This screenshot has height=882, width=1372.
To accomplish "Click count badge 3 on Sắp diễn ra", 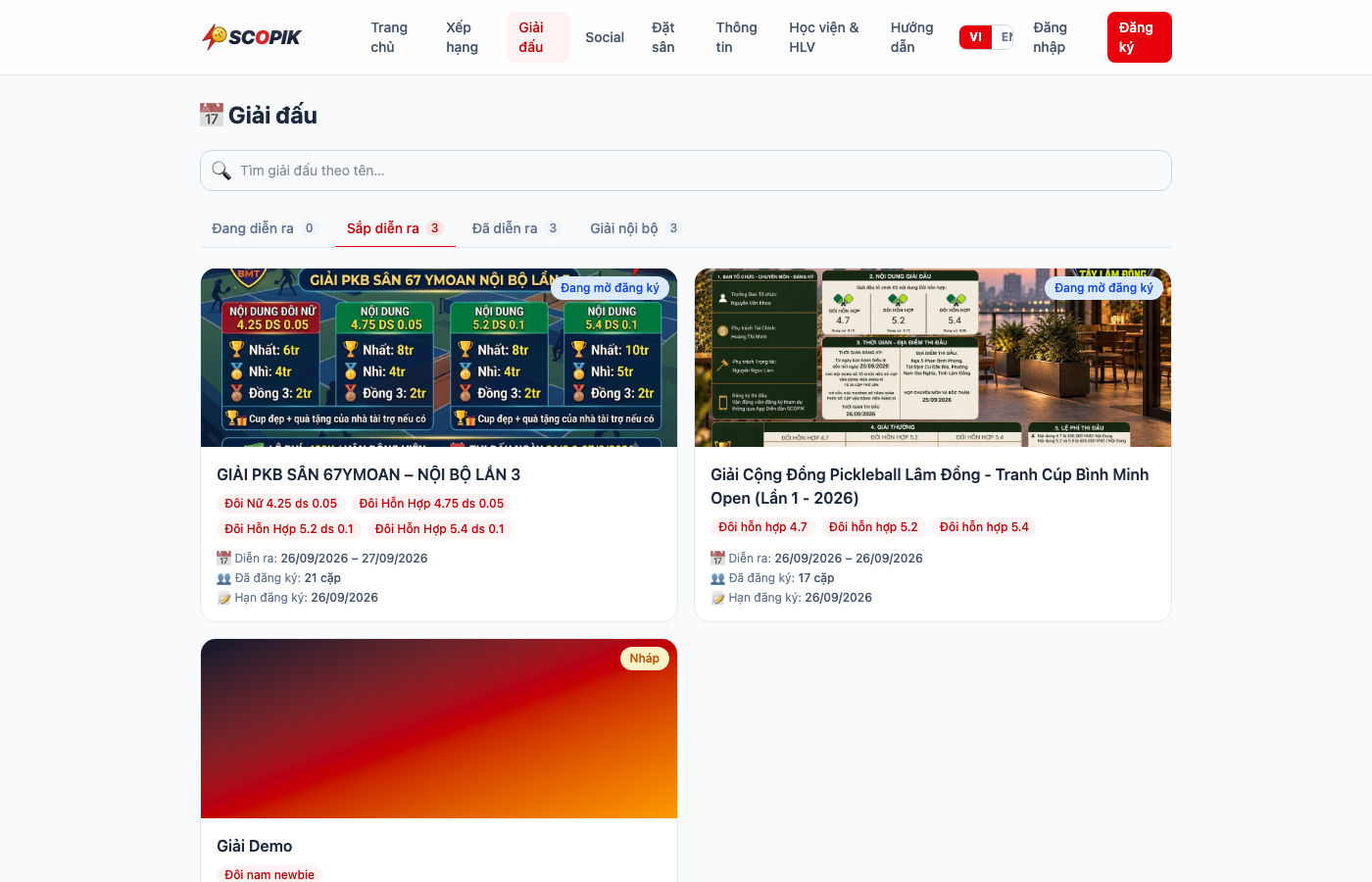I will point(435,228).
